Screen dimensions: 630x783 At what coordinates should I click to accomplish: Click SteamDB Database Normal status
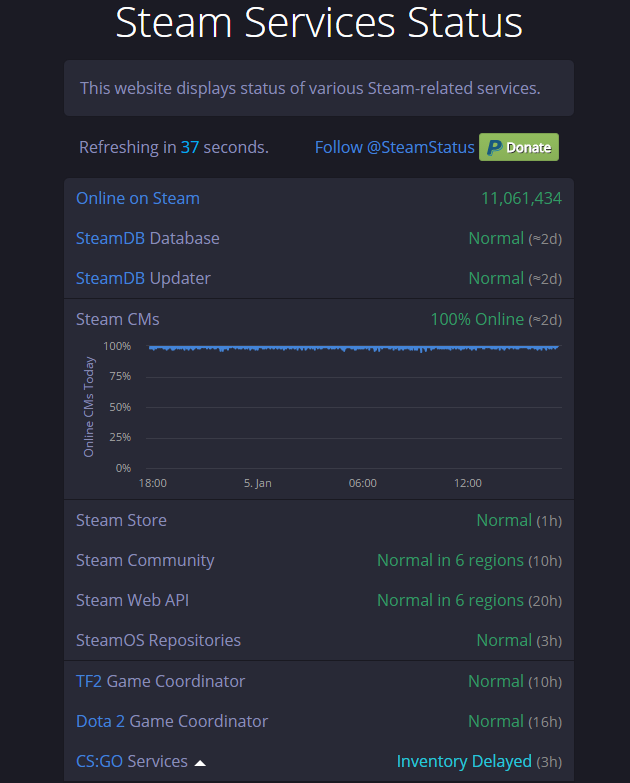[515, 238]
